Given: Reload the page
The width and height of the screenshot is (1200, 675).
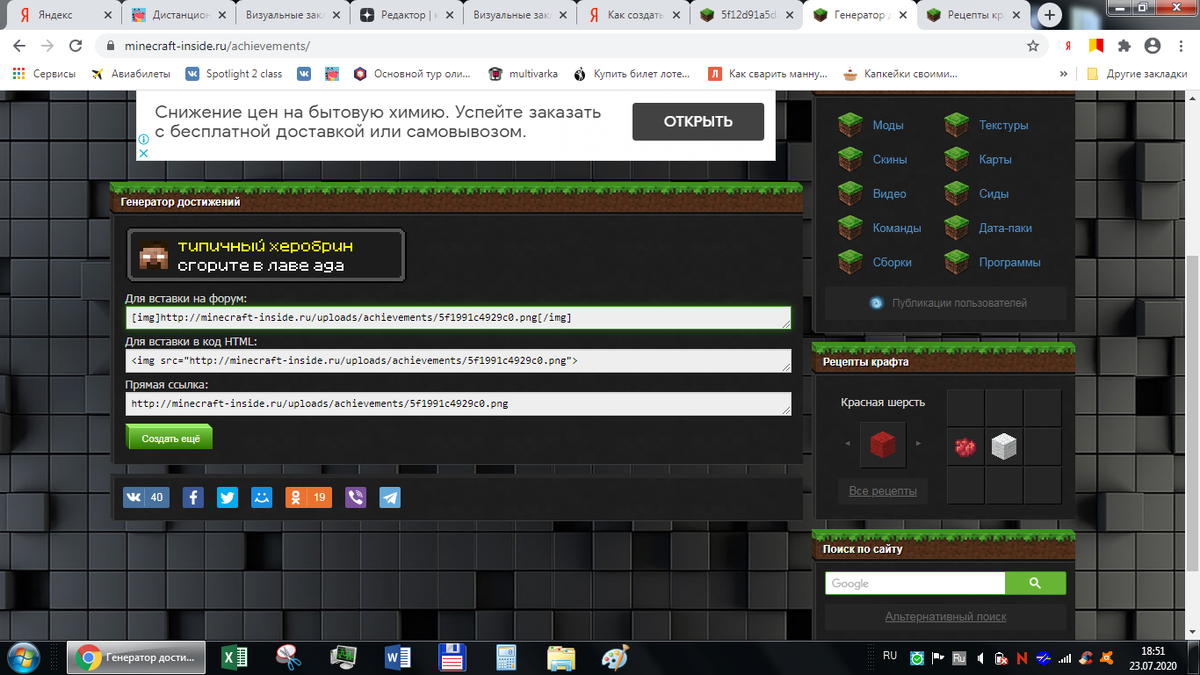Looking at the screenshot, I should click(x=75, y=46).
